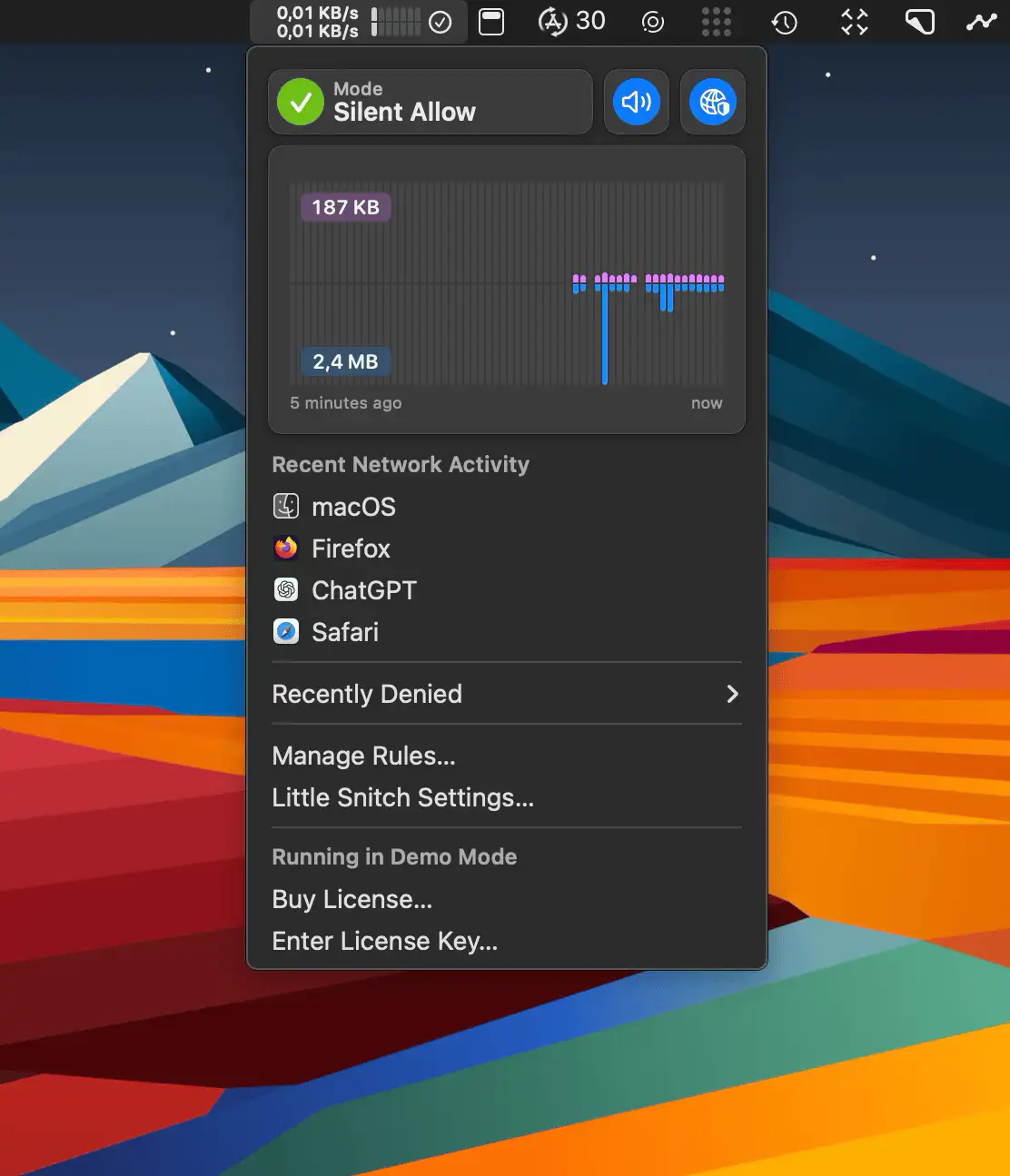Select Safari in Recent Network Activity
The width and height of the screenshot is (1010, 1176).
point(507,632)
